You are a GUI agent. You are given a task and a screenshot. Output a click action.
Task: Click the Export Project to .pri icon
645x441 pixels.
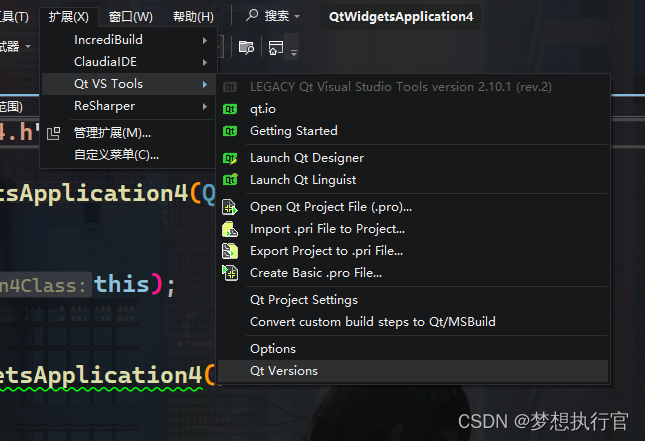(x=230, y=251)
